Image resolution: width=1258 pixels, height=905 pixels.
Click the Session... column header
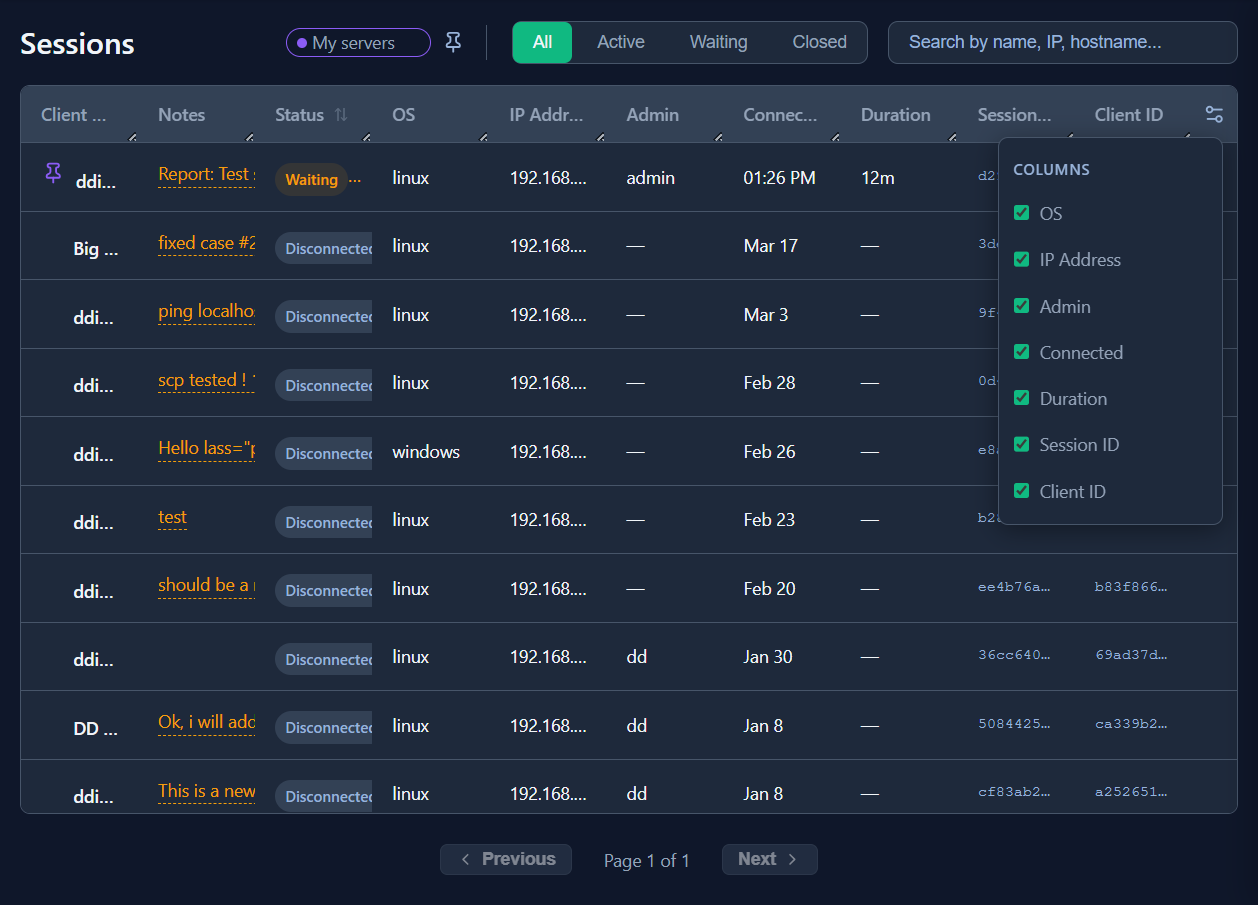point(1014,115)
